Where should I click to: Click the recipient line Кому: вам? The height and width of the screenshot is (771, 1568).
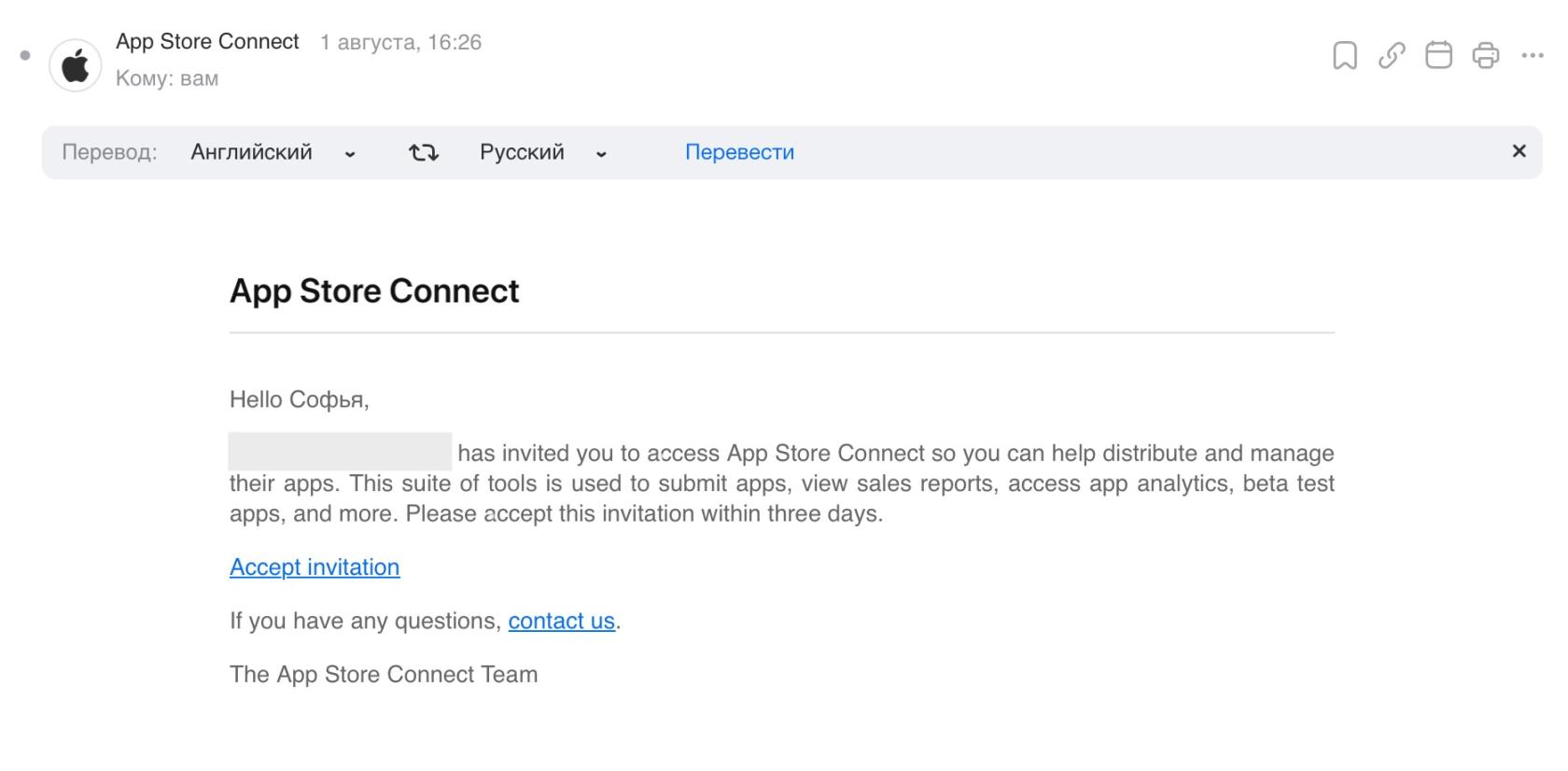point(167,78)
